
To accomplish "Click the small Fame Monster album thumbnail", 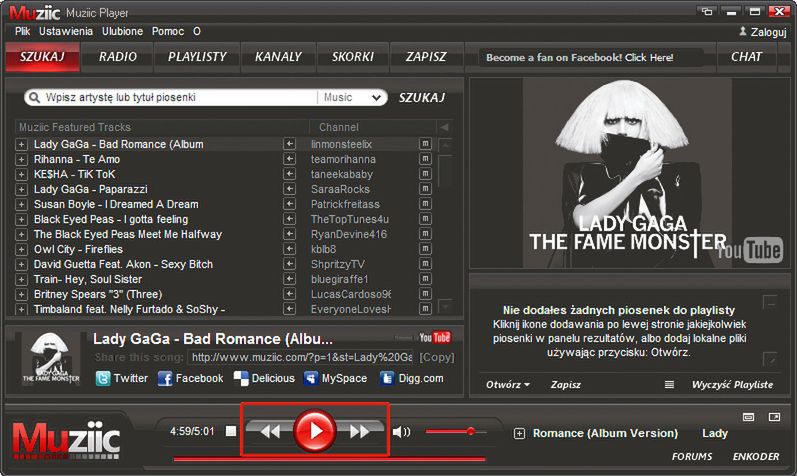I will pyautogui.click(x=51, y=358).
